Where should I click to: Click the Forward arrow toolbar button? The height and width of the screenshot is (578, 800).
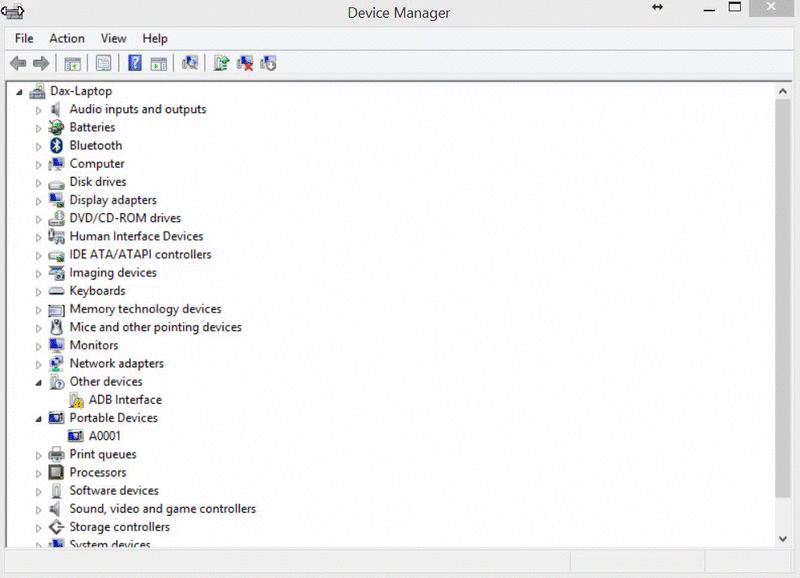pos(41,63)
